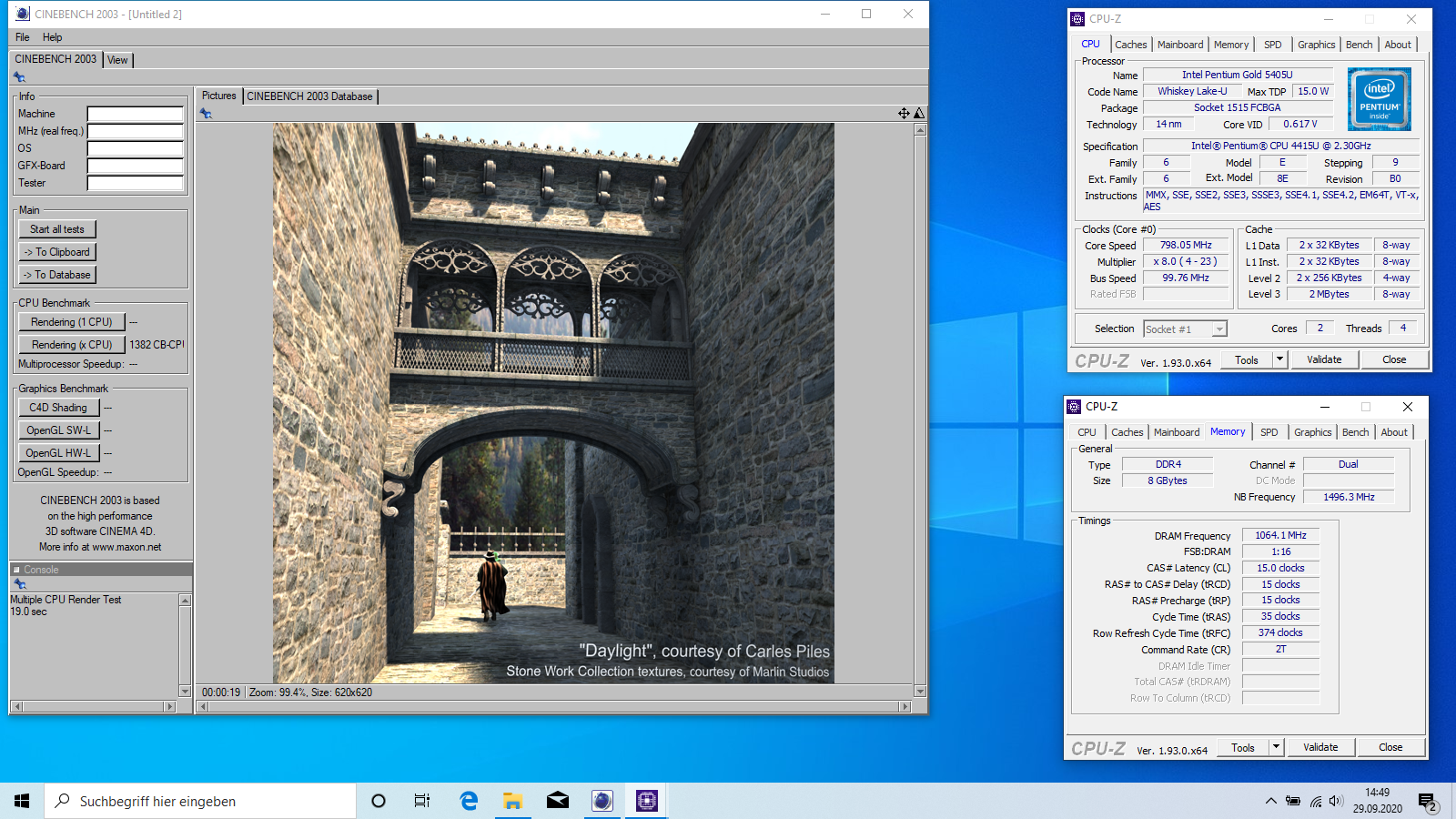Click into the OS input field
The image size is (1456, 819).
click(136, 149)
